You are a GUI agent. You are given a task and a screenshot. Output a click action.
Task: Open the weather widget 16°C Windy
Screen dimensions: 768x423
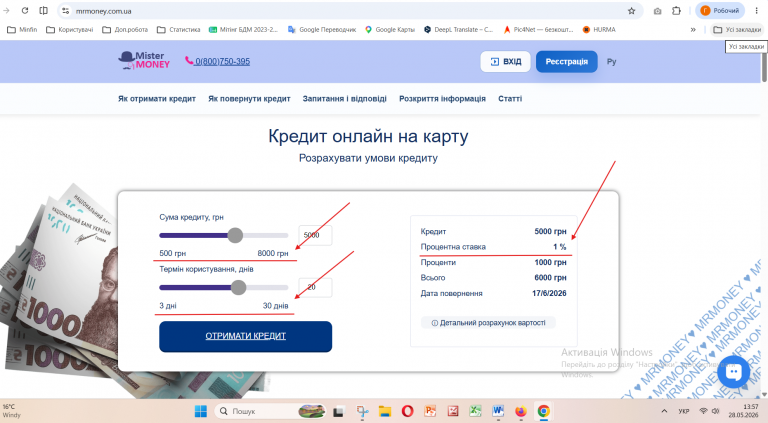(x=13, y=411)
